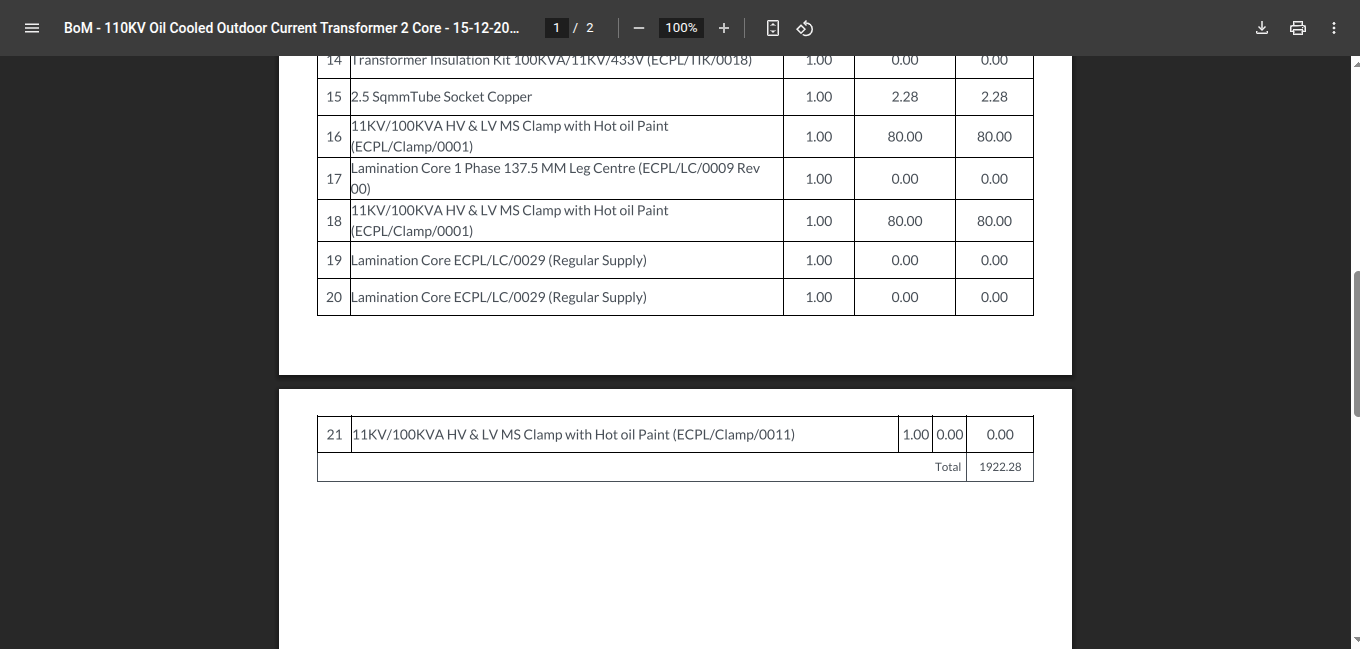
Task: Click the fit to page icon
Action: point(773,28)
